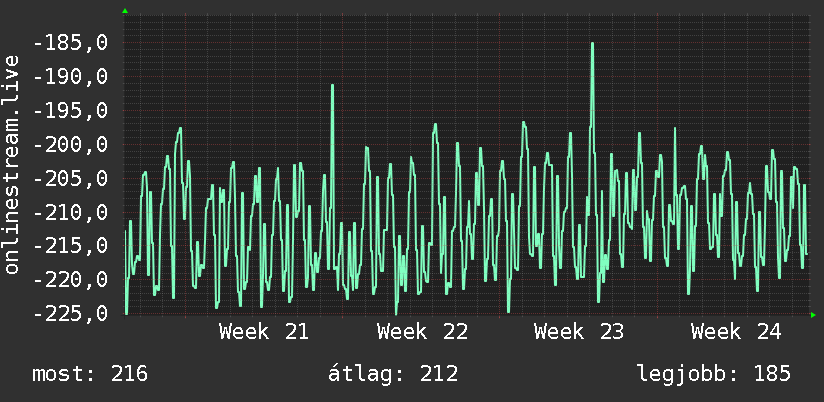
Task: Click the 'most: 216' statistic
Action: click(90, 374)
